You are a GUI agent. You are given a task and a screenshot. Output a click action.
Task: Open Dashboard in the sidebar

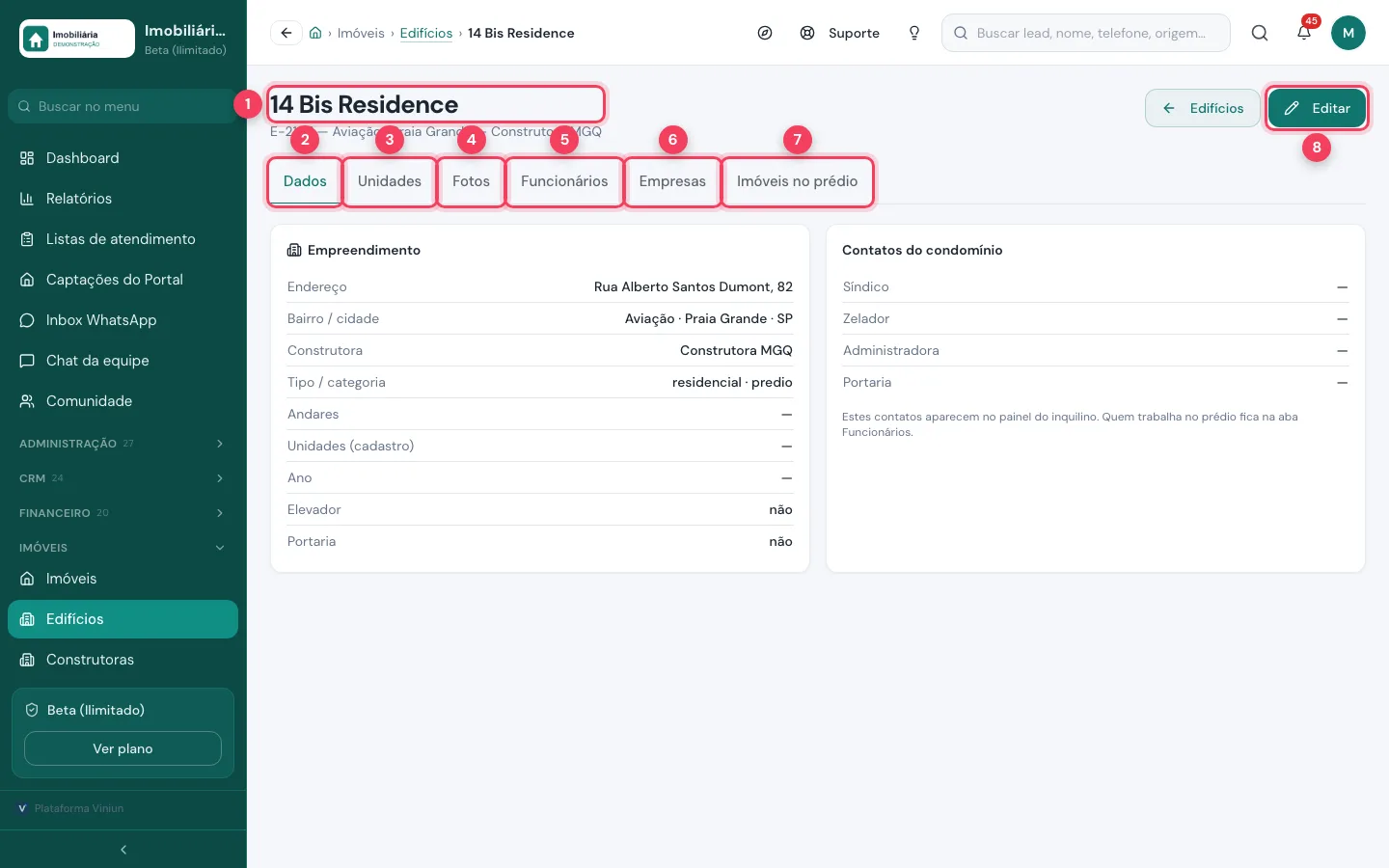tap(123, 158)
